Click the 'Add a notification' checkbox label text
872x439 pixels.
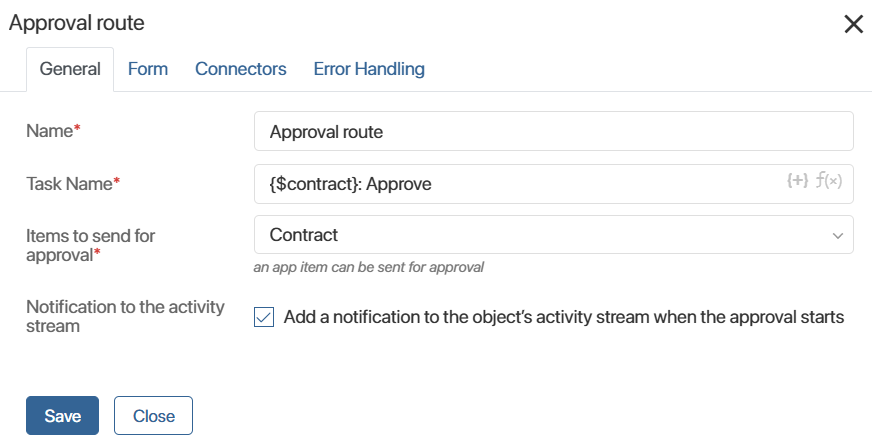(x=564, y=317)
